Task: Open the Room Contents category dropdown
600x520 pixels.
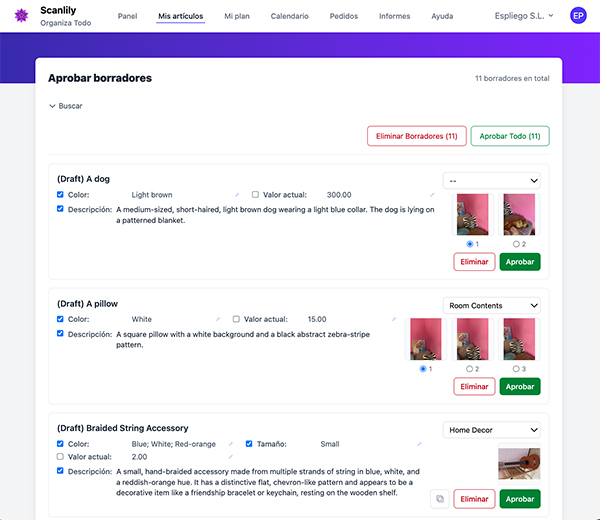Action: tap(494, 305)
